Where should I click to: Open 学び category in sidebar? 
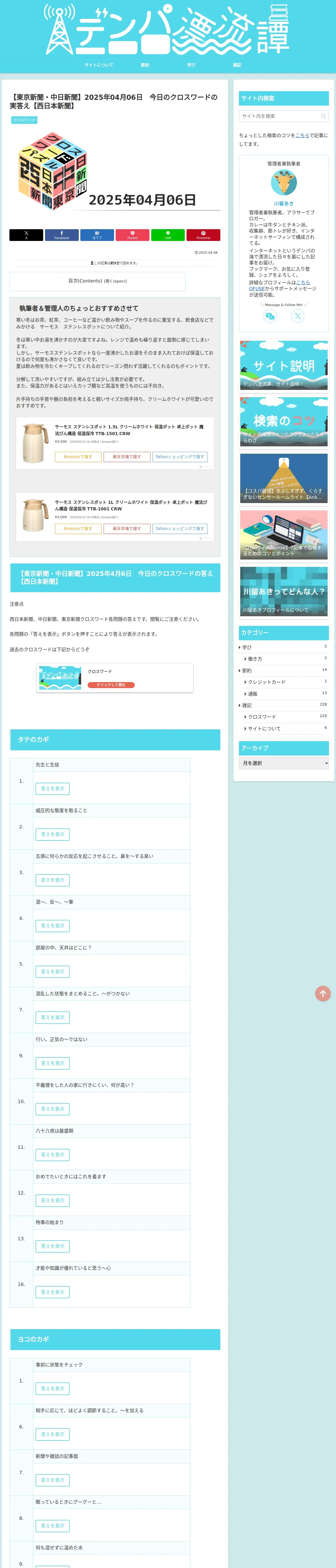(284, 647)
